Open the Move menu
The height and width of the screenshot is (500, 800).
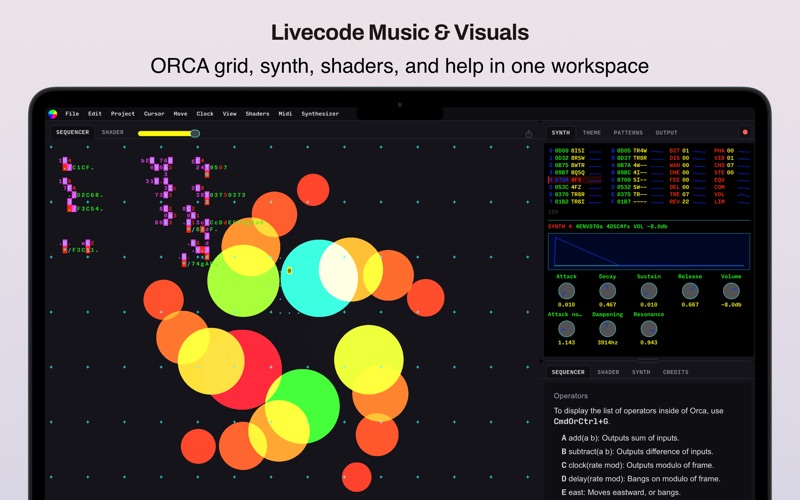pyautogui.click(x=180, y=114)
